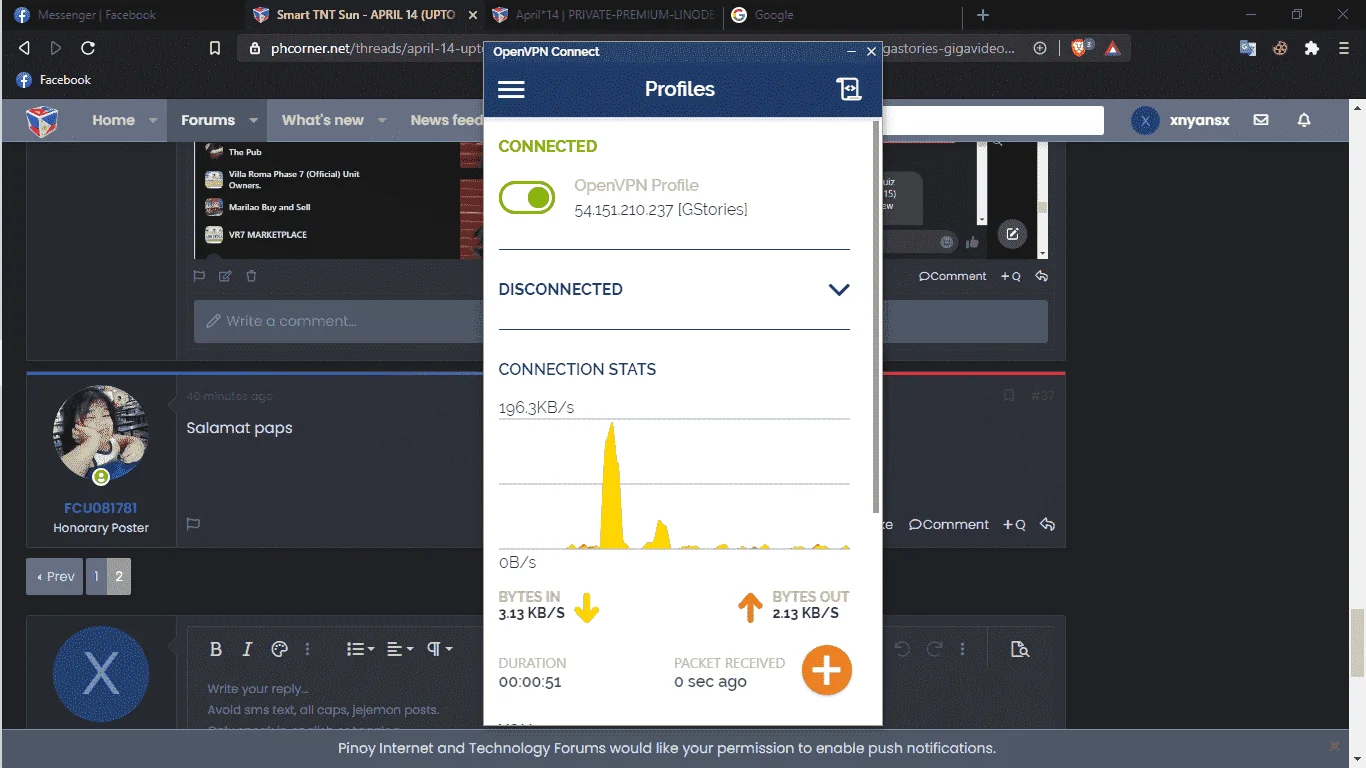The width and height of the screenshot is (1366, 768).
Task: Open the Facebook bookmark in bookmarks bar
Action: (54, 80)
